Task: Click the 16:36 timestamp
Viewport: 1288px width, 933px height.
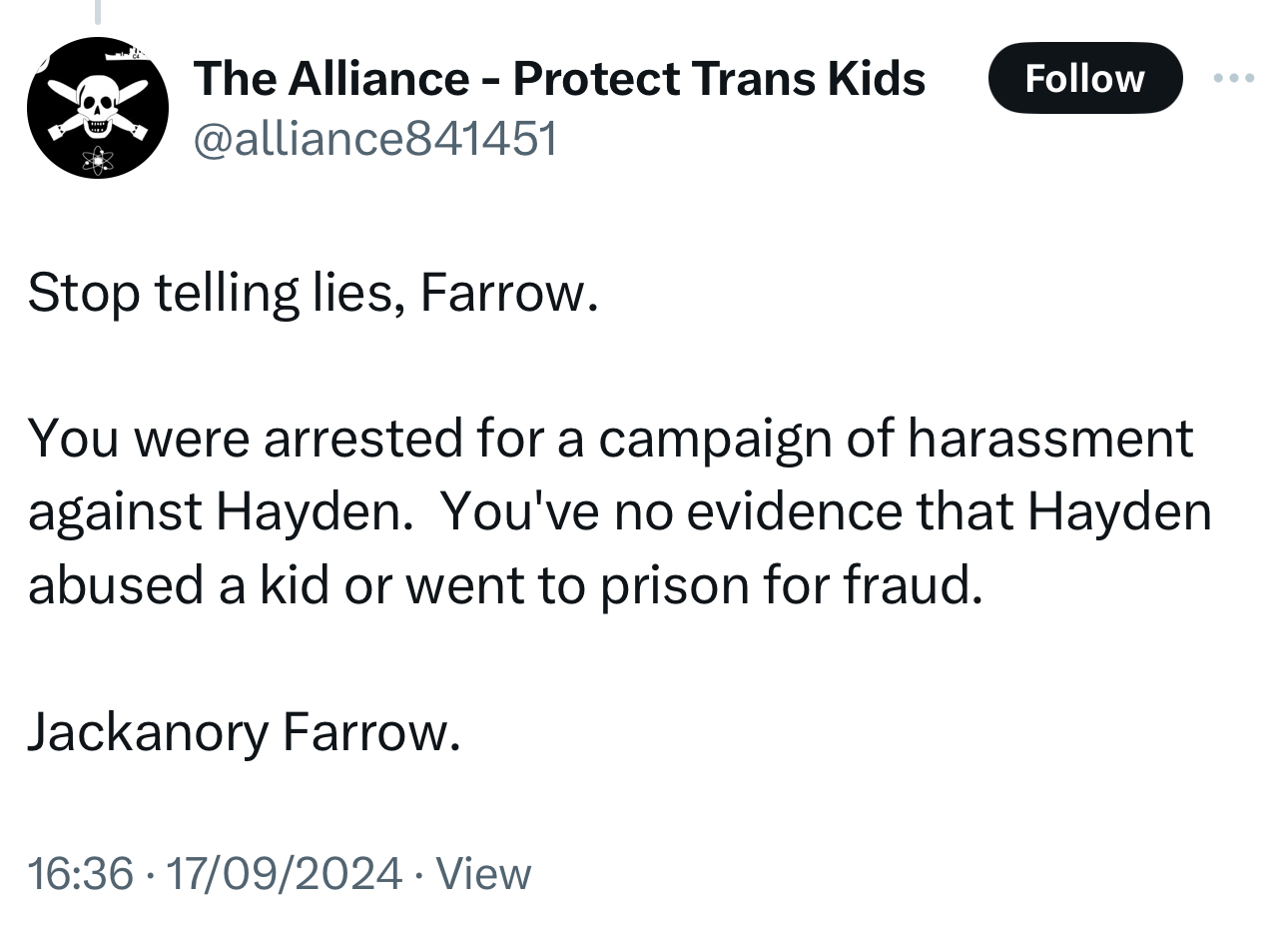Action: coord(80,873)
